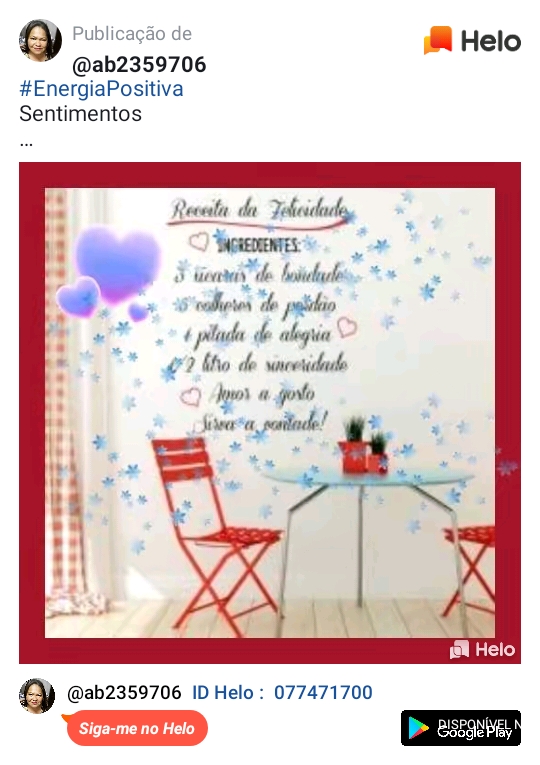The width and height of the screenshot is (540, 765).
Task: Click the Siga-me no Helo button
Action: [x=137, y=728]
